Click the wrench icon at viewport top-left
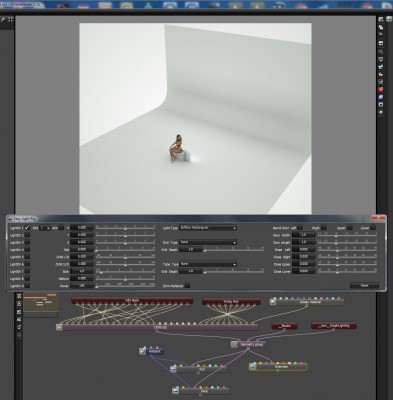This screenshot has height=400, width=393. coord(3,20)
